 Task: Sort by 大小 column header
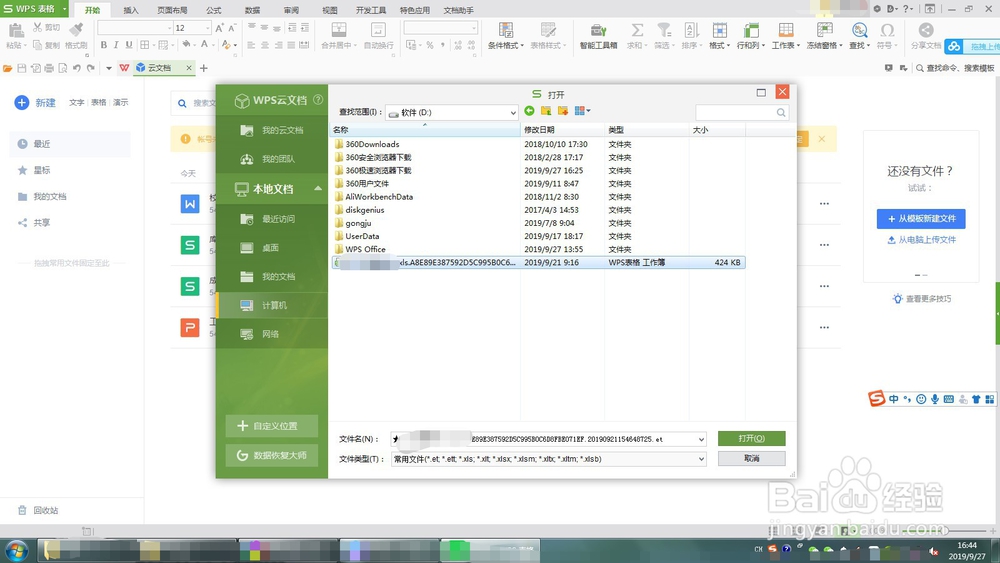click(x=717, y=130)
